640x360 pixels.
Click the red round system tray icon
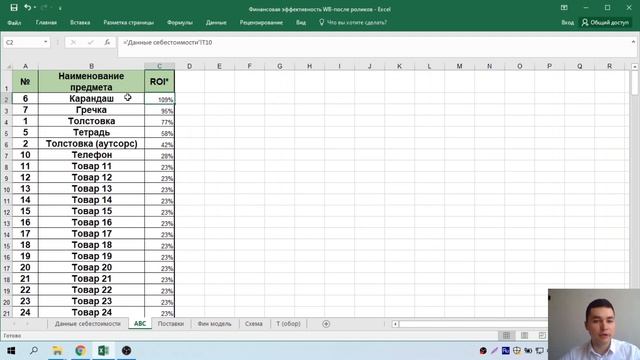(x=483, y=351)
